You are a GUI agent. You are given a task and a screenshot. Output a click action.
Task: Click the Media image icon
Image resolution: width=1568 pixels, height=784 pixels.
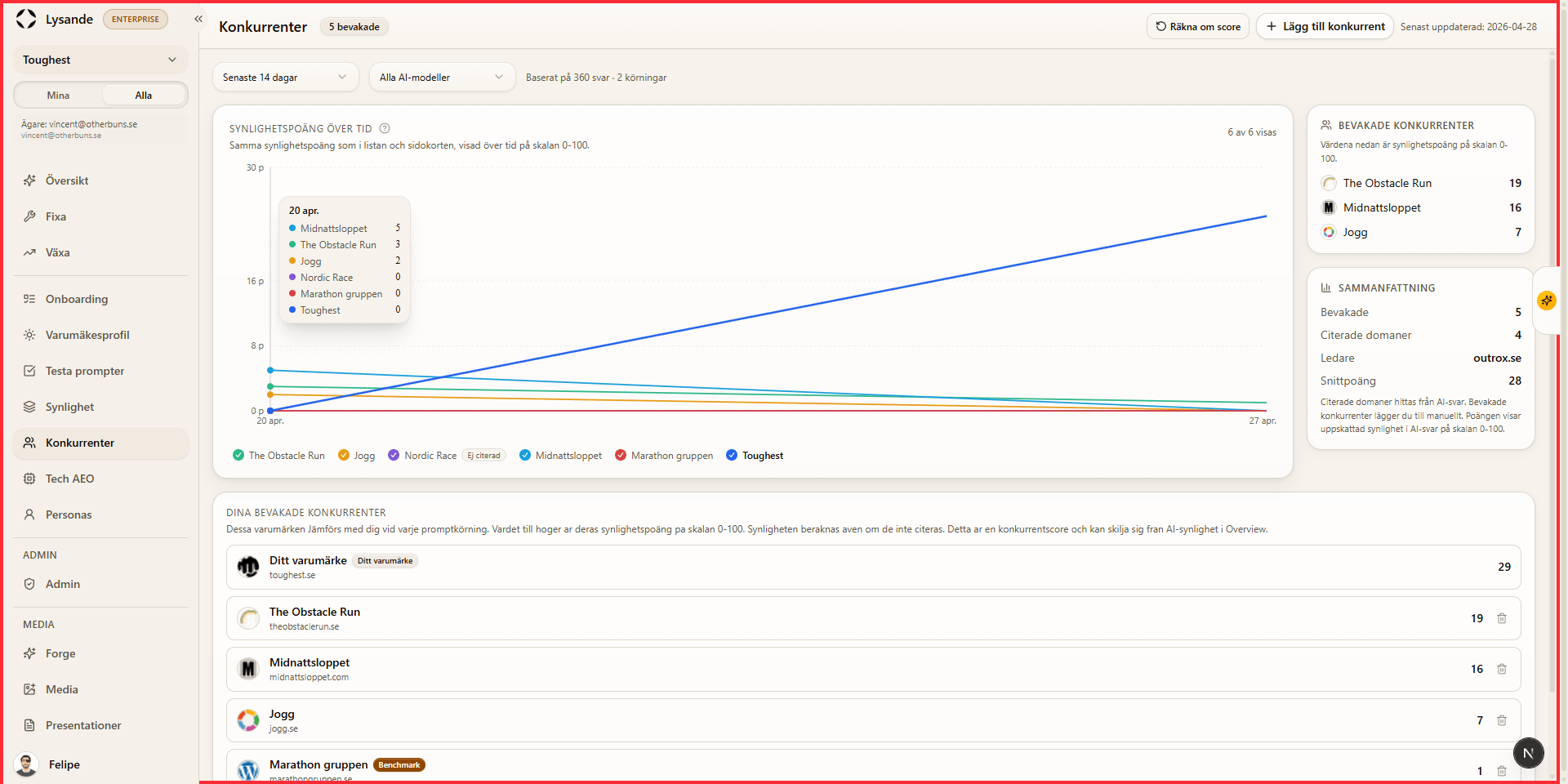tap(29, 689)
